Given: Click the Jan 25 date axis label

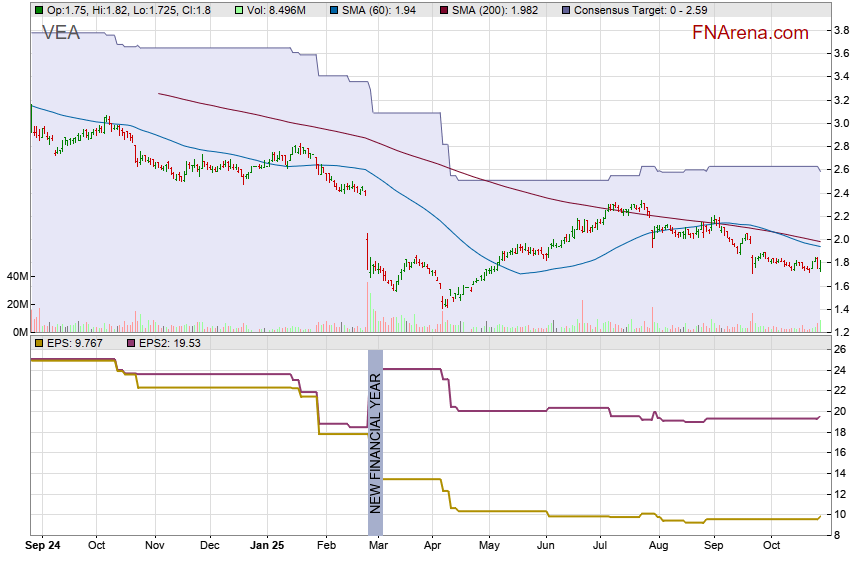Looking at the screenshot, I should 267,546.
